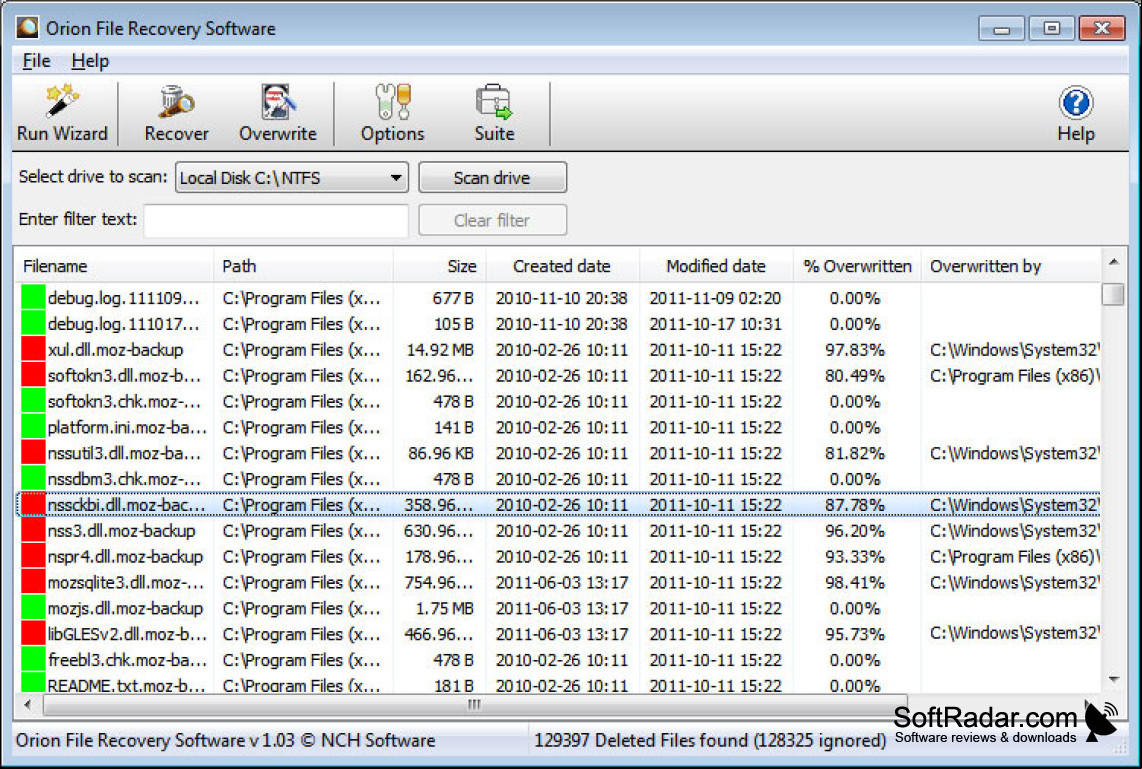Click the green status square for debug.log.111017...
Viewport: 1142px width, 769px height.
click(x=33, y=324)
